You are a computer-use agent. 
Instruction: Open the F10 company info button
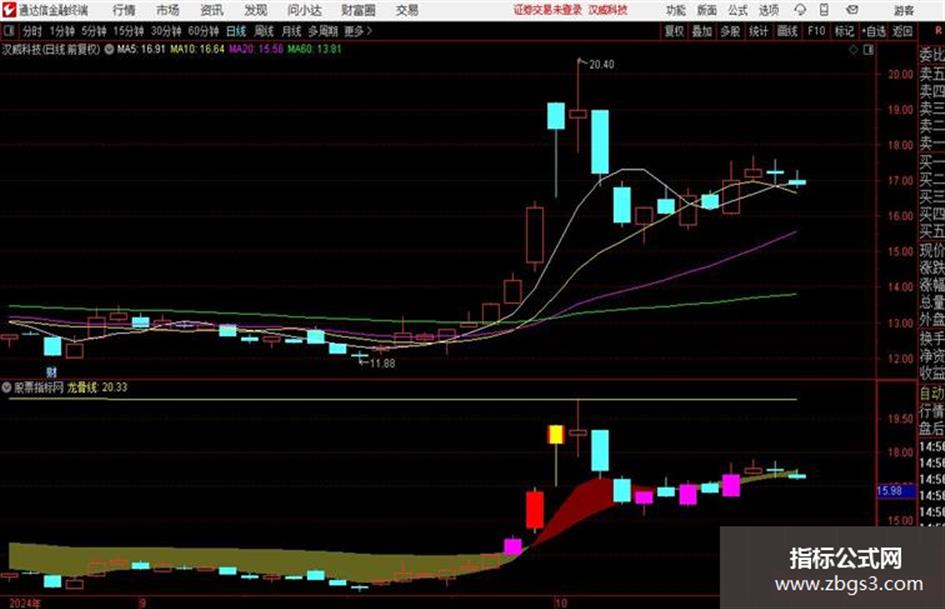[x=816, y=31]
